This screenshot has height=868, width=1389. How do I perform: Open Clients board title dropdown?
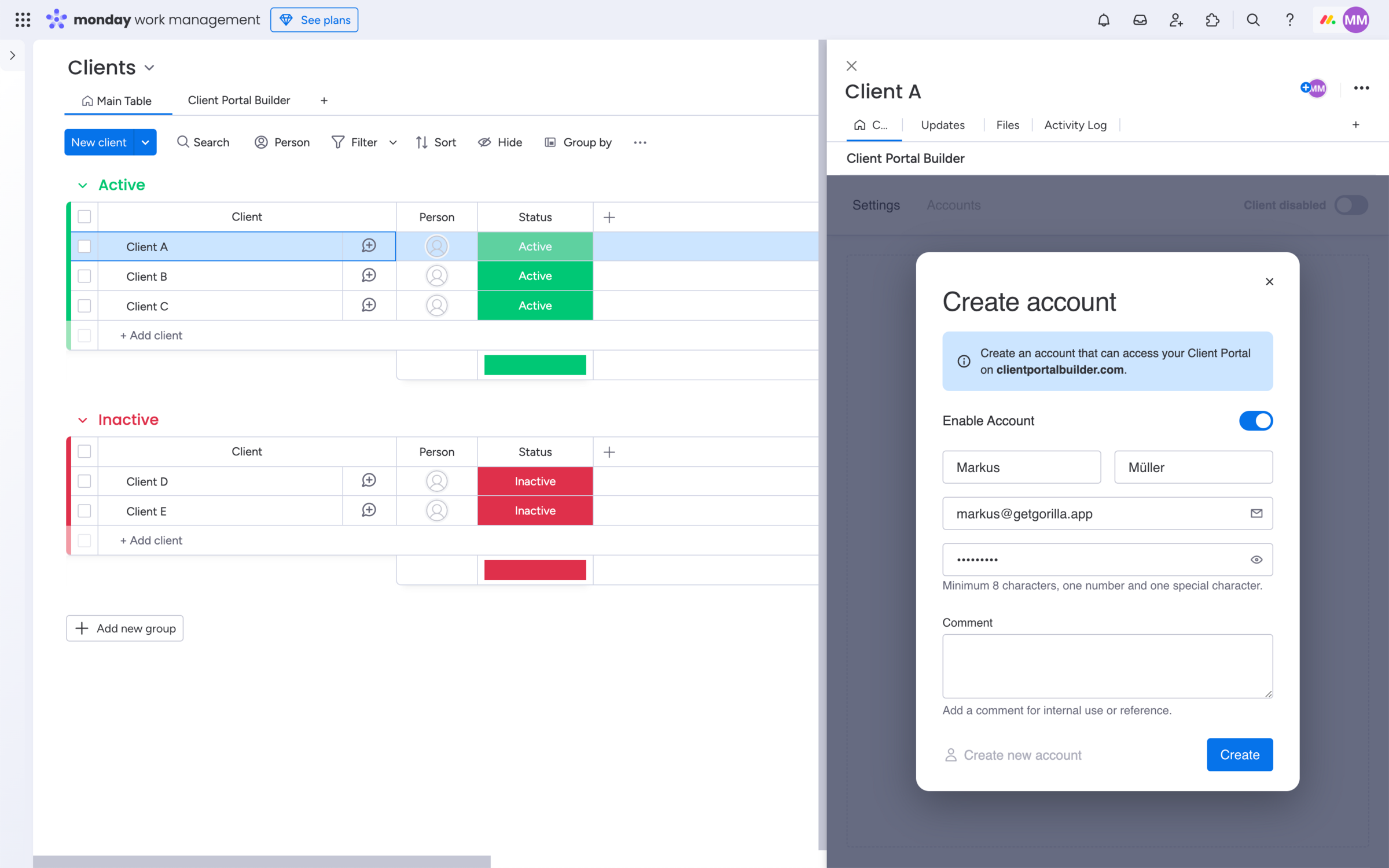(x=149, y=68)
